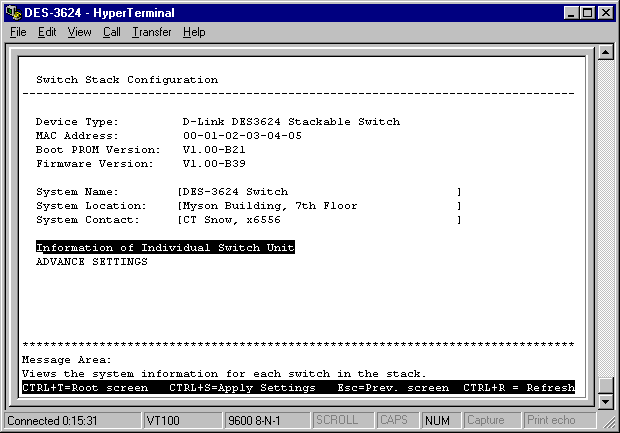Screen dimensions: 620x433
Task: Open the Transfer menu
Action: pos(152,32)
